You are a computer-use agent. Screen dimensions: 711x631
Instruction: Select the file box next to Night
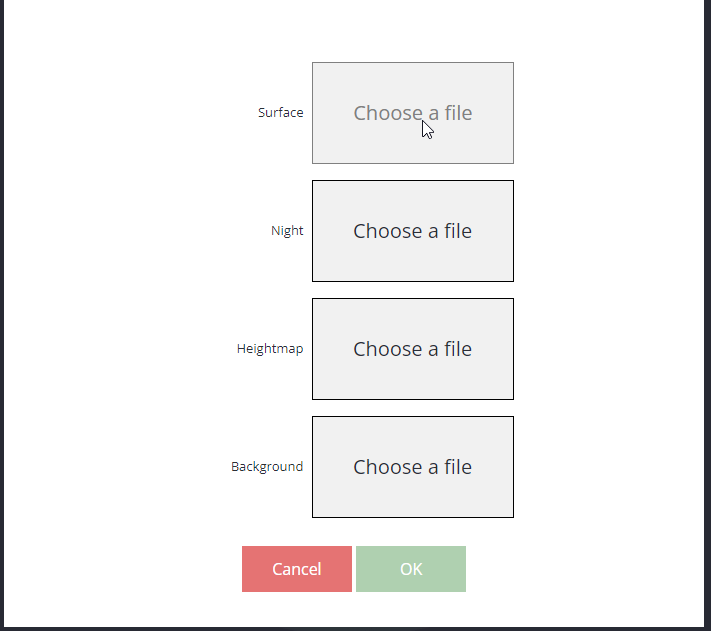(x=413, y=231)
